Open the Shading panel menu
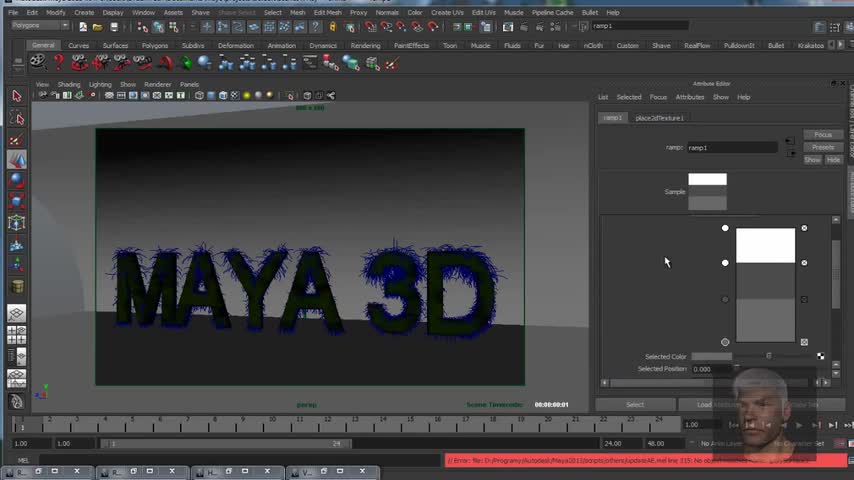Screen dimensions: 854x480 pyautogui.click(x=68, y=84)
